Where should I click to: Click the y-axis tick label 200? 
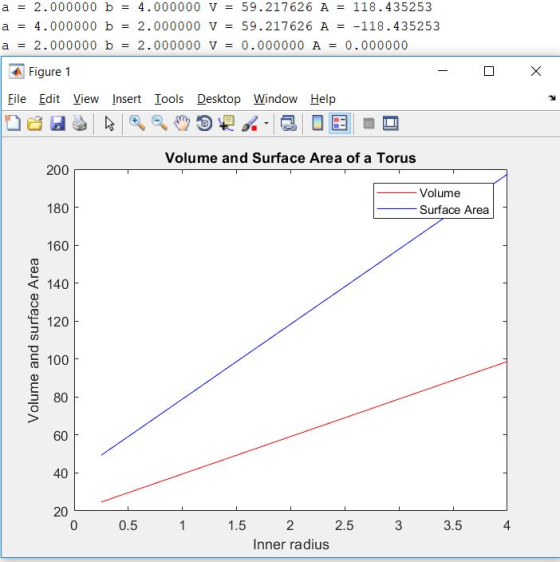57,170
